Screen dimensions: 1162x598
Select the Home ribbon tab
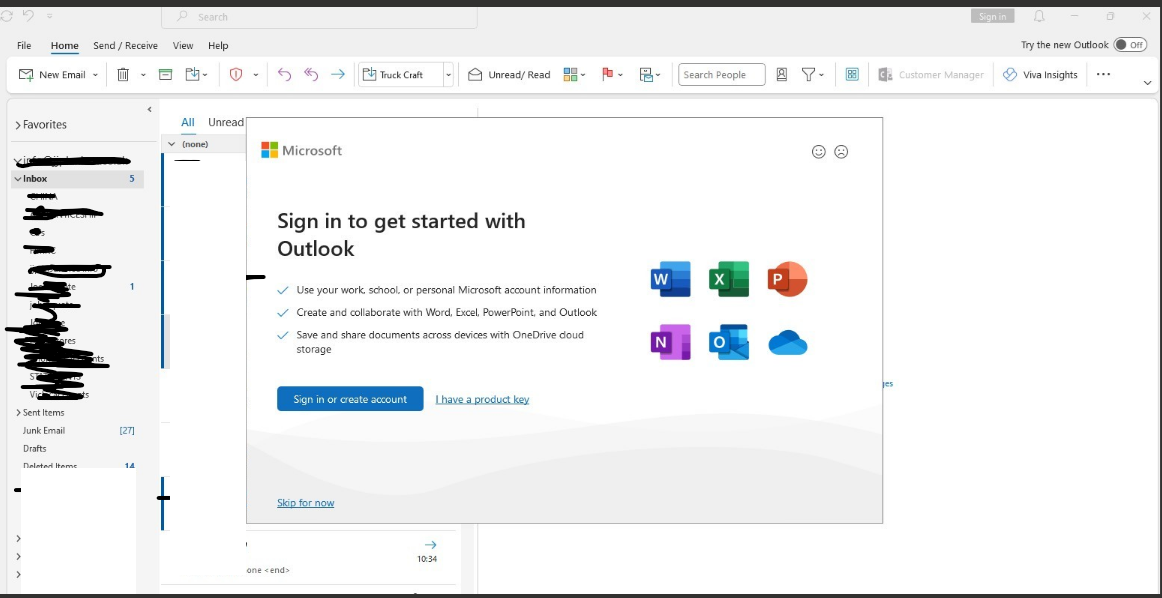coord(64,45)
